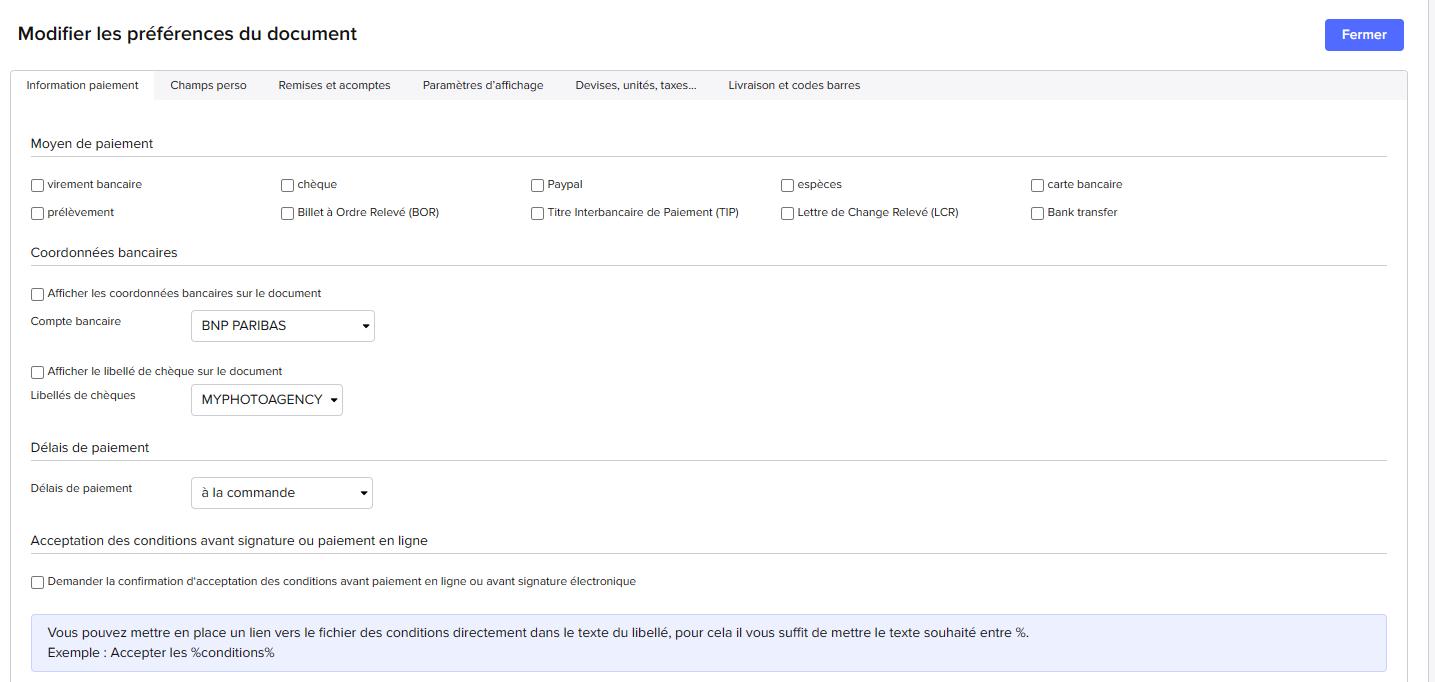Click the Fermer button

pyautogui.click(x=1363, y=35)
